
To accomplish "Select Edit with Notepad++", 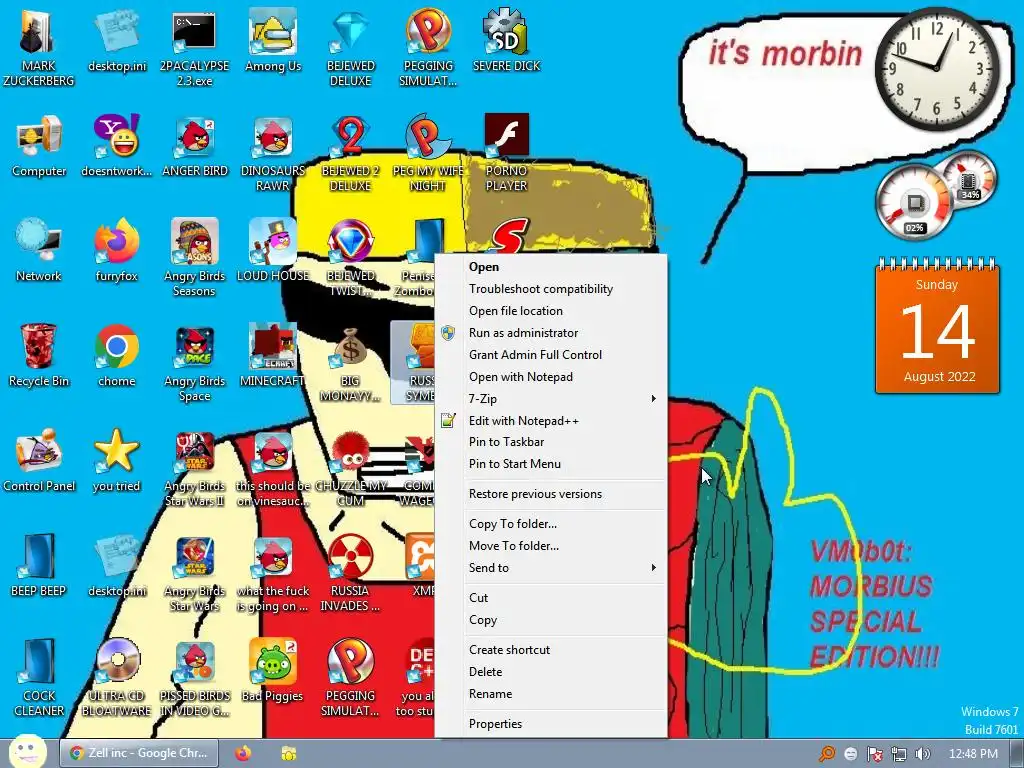I will pos(551,421).
